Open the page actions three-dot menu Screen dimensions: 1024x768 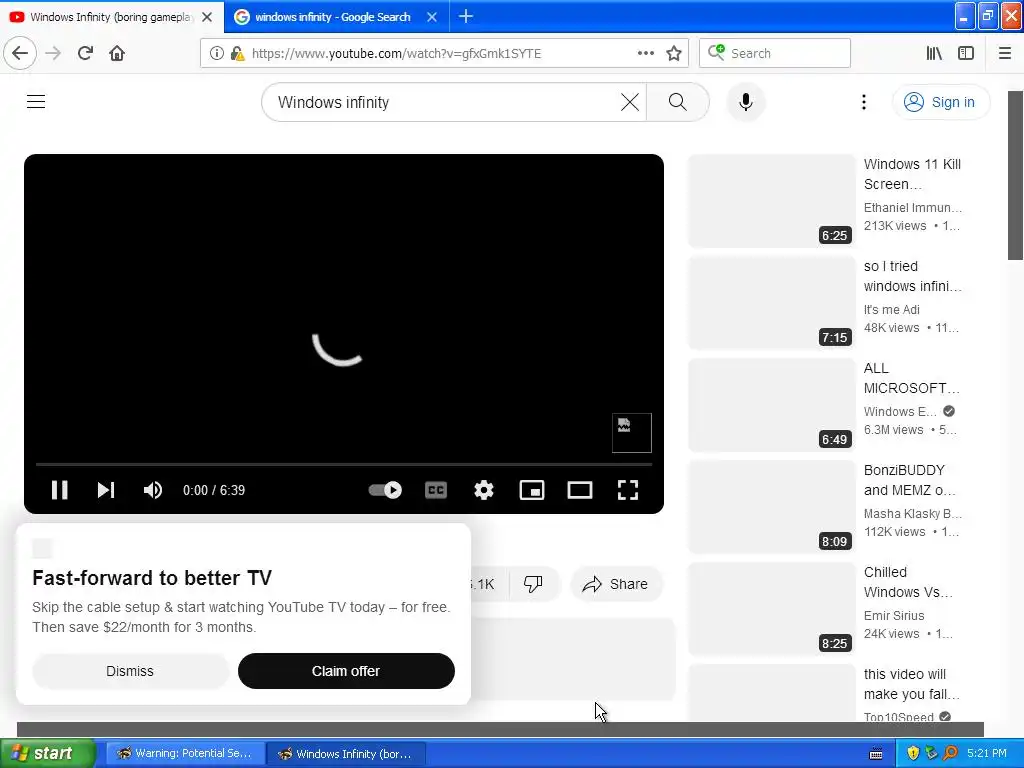[x=645, y=53]
